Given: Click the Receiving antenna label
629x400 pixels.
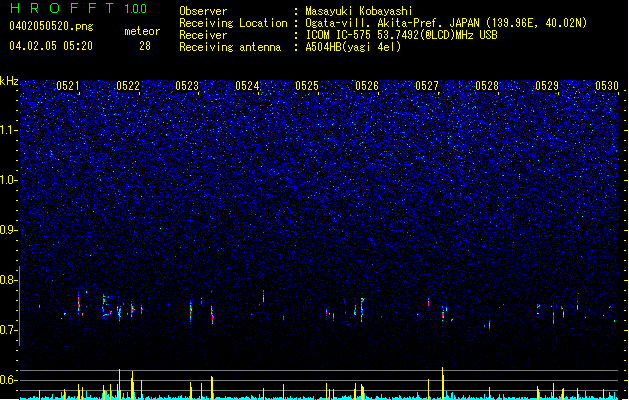Looking at the screenshot, I should point(230,47).
